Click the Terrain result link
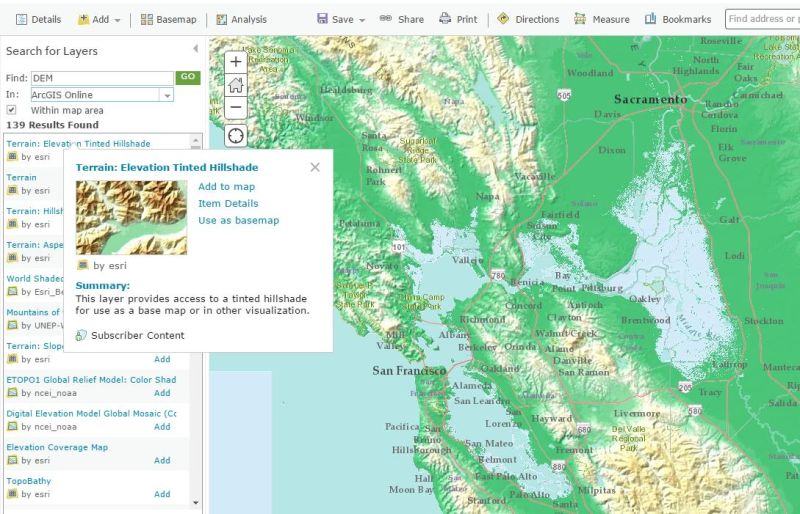The image size is (800, 514). (x=21, y=178)
